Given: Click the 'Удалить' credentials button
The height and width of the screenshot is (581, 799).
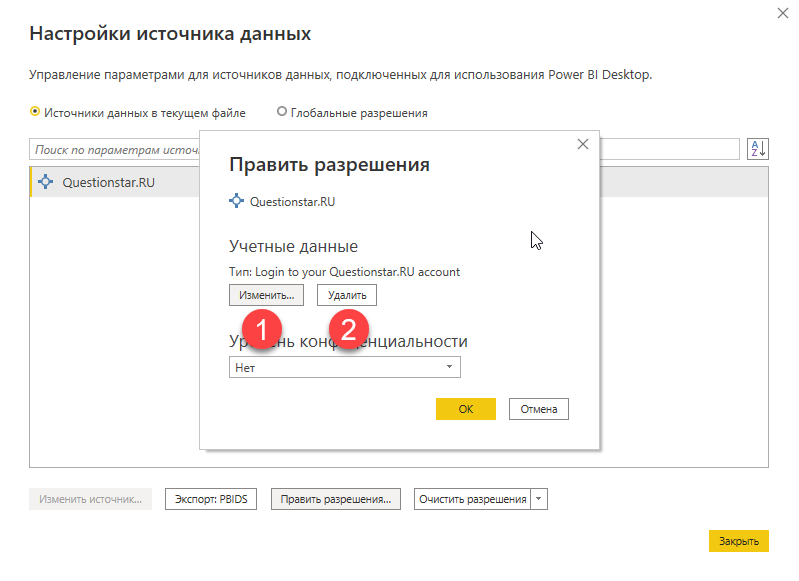Looking at the screenshot, I should click(347, 295).
